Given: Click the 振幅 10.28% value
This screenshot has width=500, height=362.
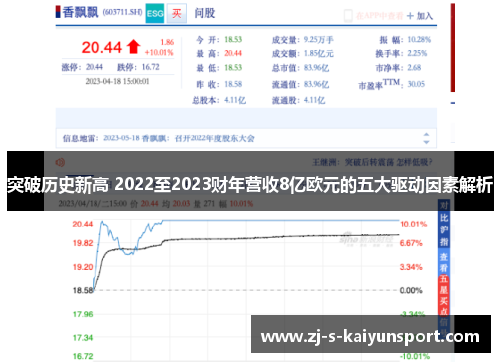Looking at the screenshot, I should [x=419, y=40].
